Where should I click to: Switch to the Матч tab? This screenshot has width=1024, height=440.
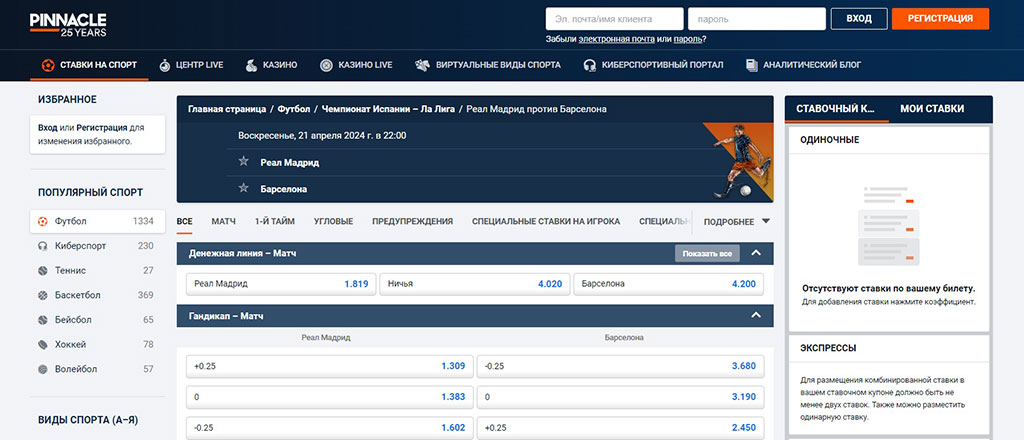(x=223, y=221)
